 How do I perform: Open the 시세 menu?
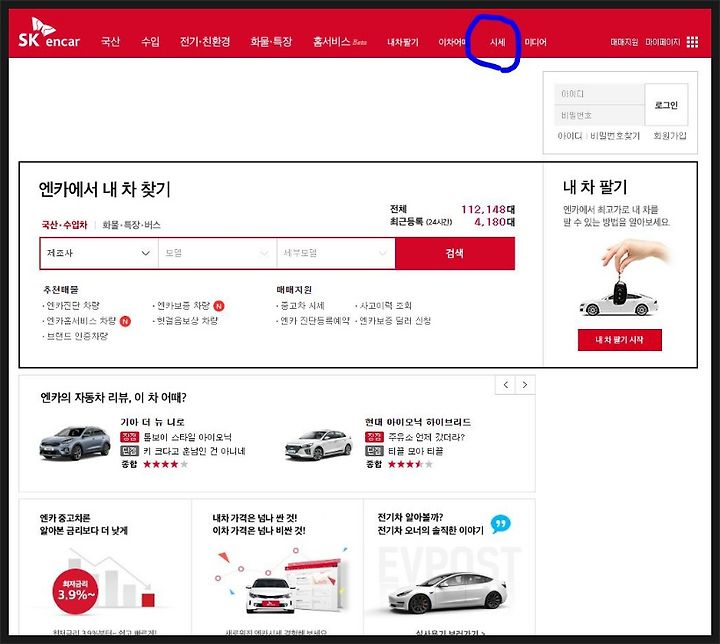[498, 42]
